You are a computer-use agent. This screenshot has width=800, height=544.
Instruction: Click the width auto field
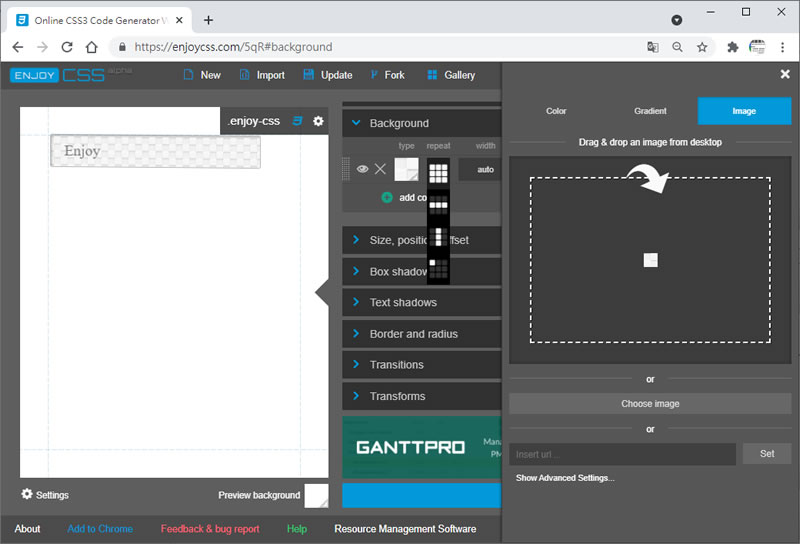[x=480, y=169]
